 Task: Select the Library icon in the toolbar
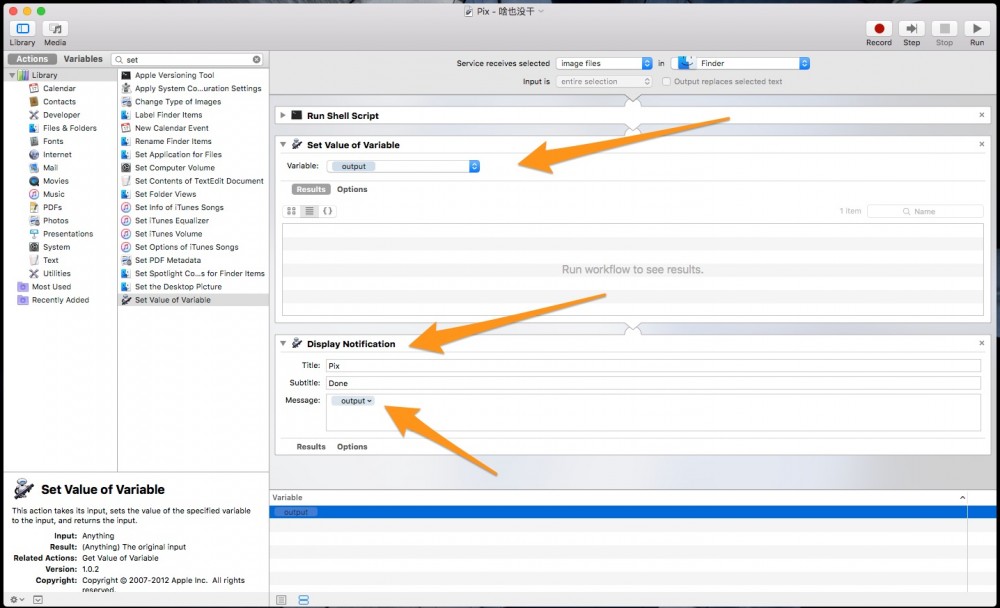coord(21,29)
